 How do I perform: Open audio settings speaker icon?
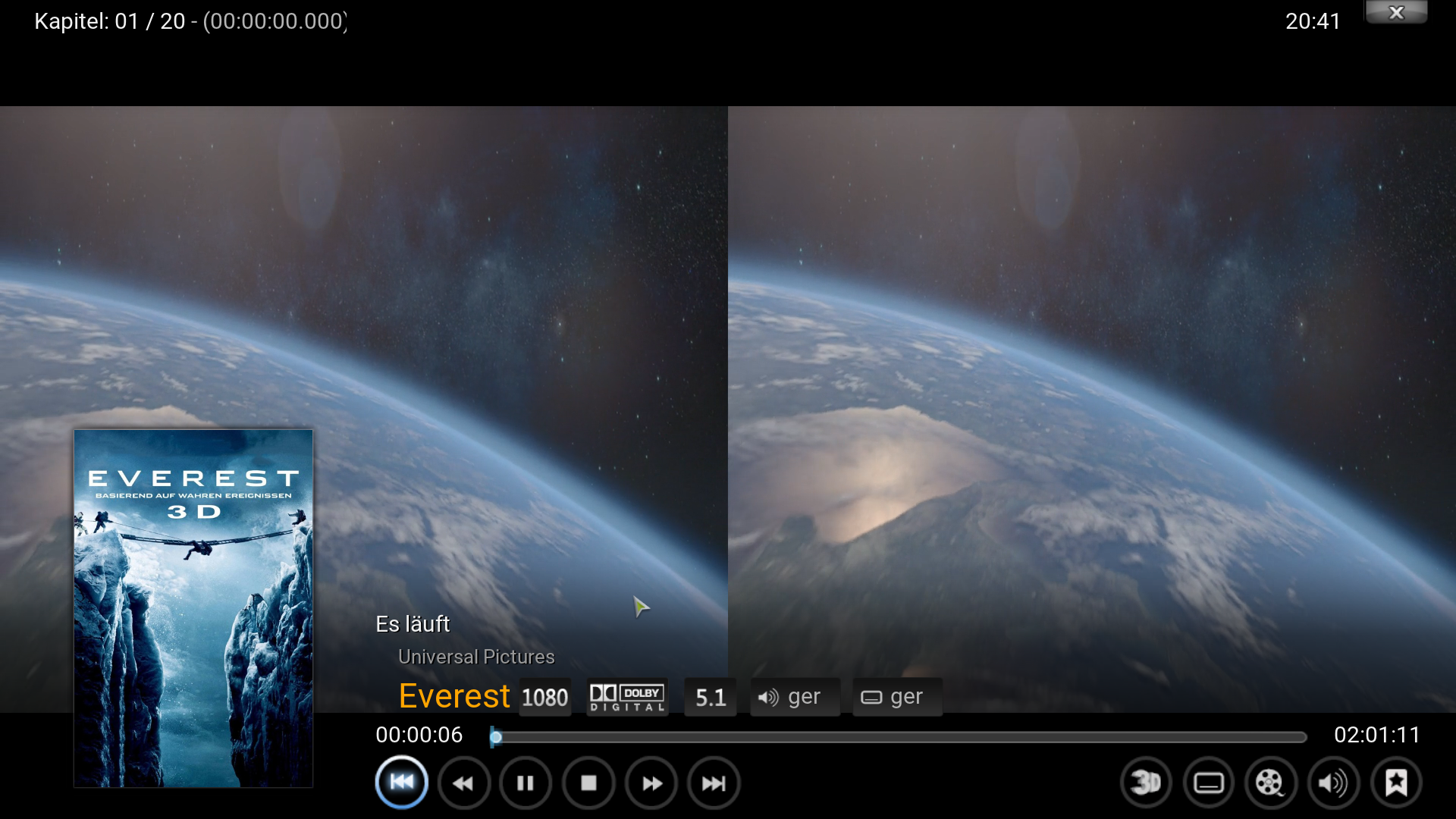coord(1333,783)
